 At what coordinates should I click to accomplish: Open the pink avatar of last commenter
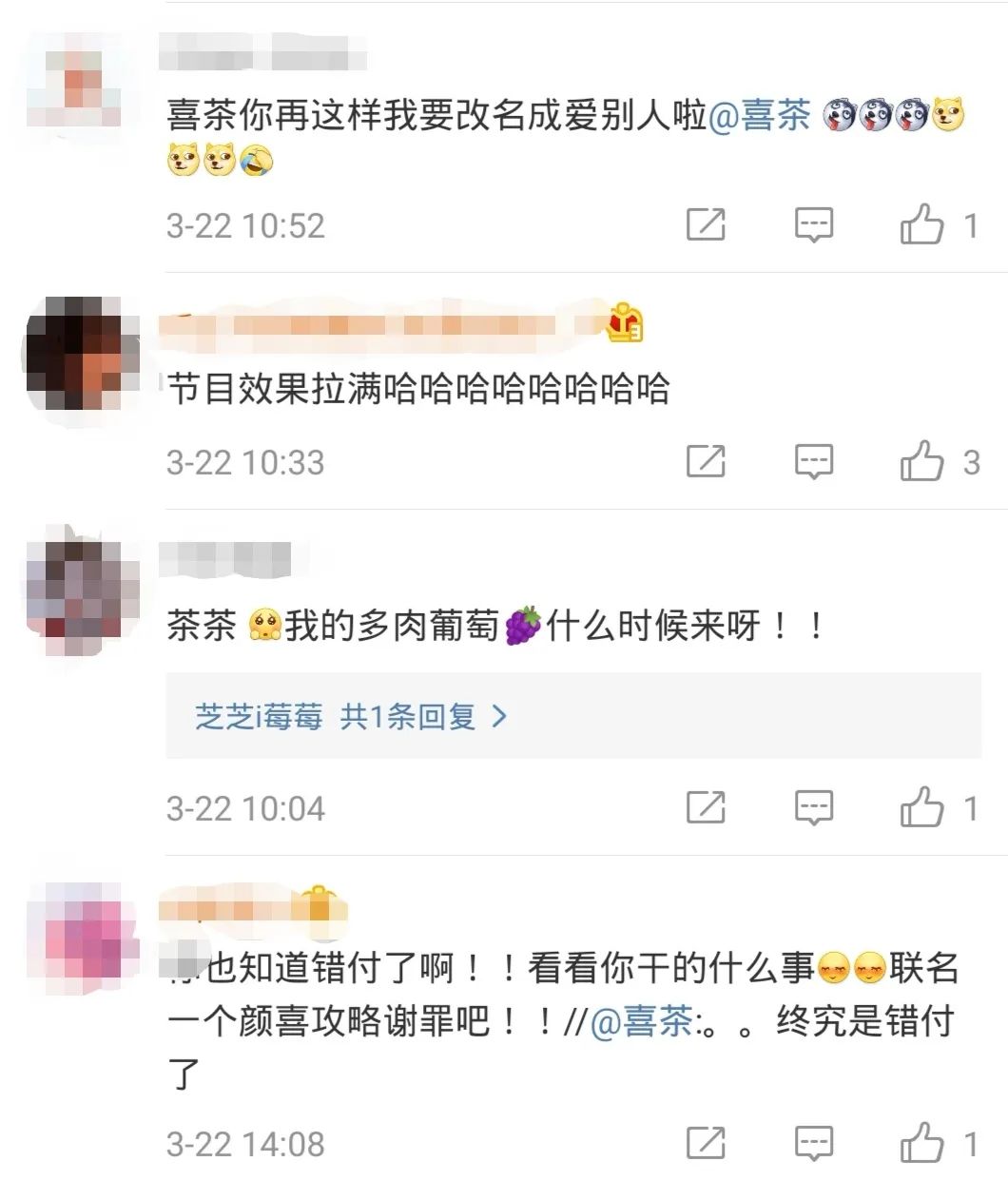82,938
